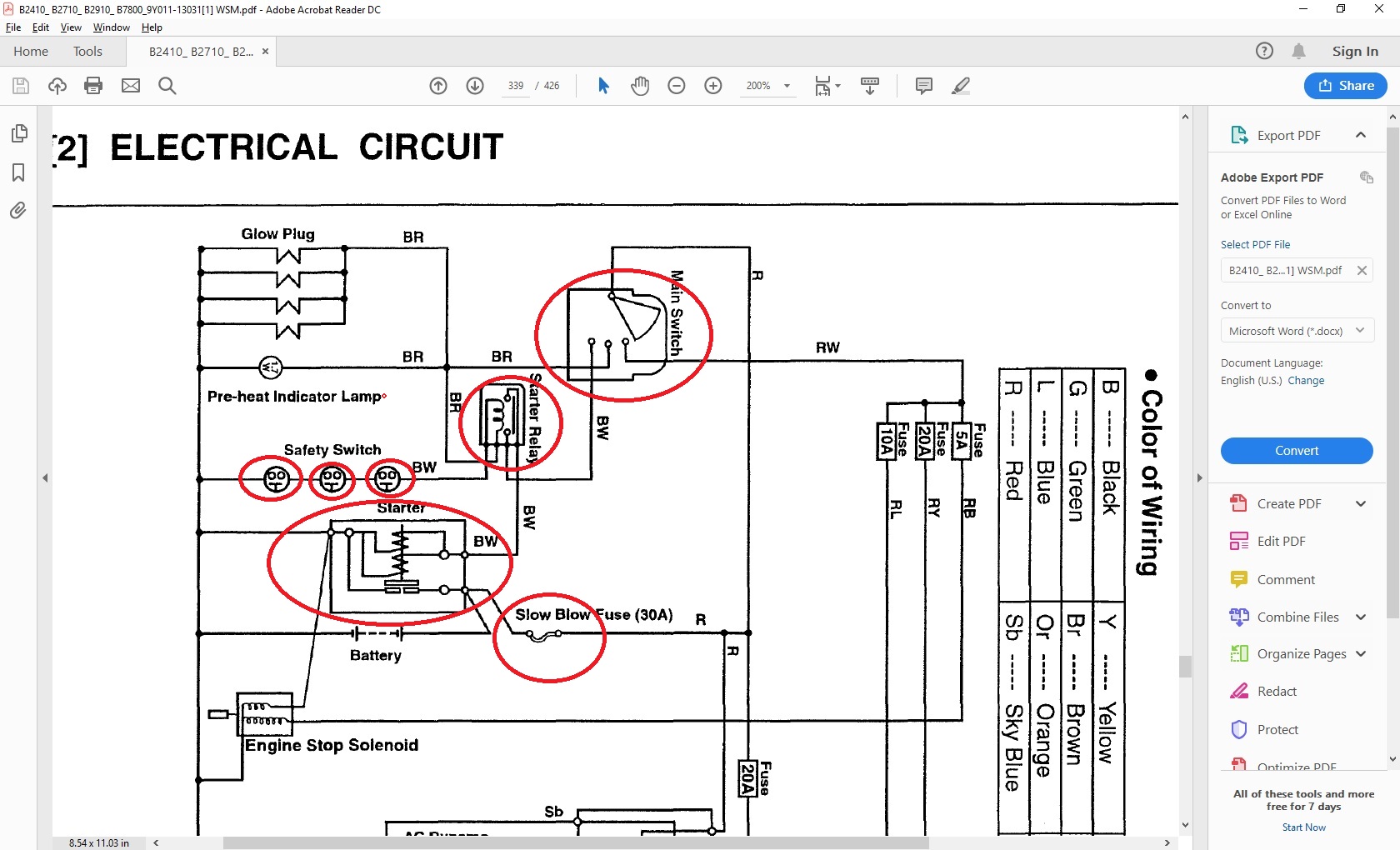Open the Add comment note tool
Viewport: 1400px width, 850px height.
point(923,86)
